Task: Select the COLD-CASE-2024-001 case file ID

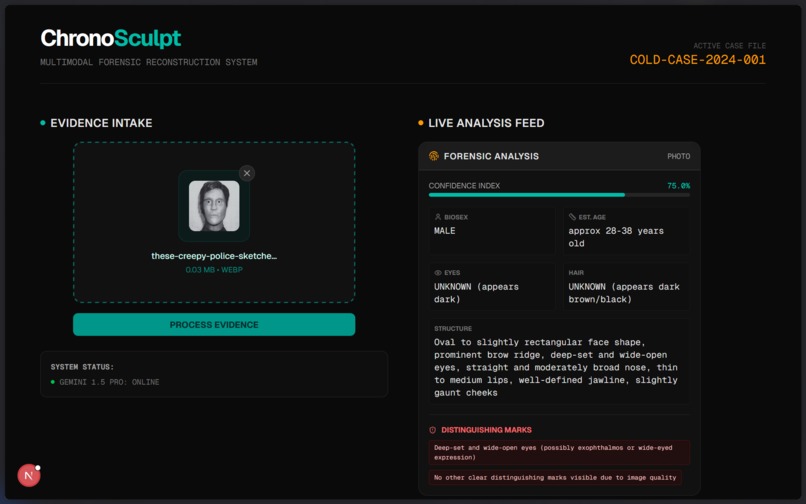Action: point(698,60)
